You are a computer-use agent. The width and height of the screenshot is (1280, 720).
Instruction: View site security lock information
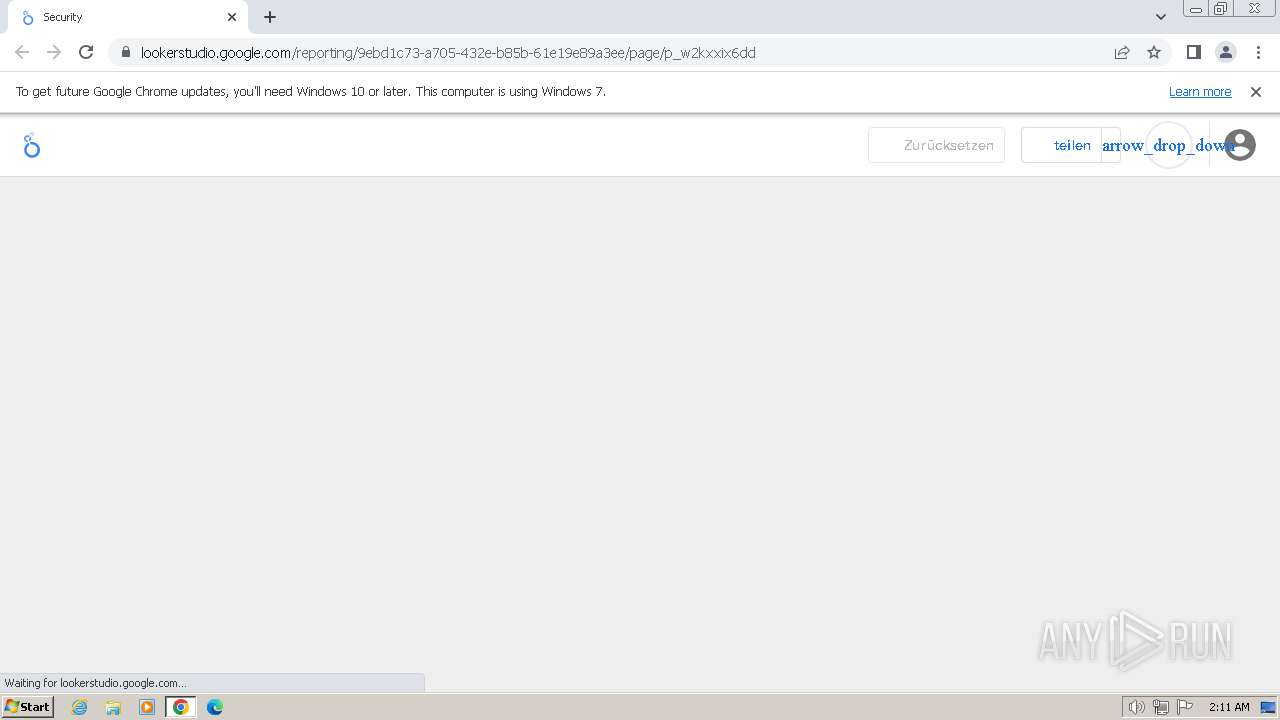125,52
